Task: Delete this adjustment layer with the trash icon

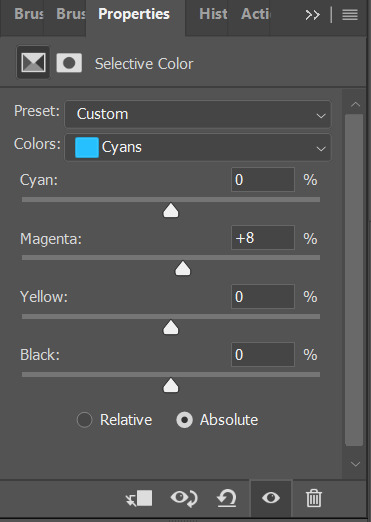Action: 314,499
